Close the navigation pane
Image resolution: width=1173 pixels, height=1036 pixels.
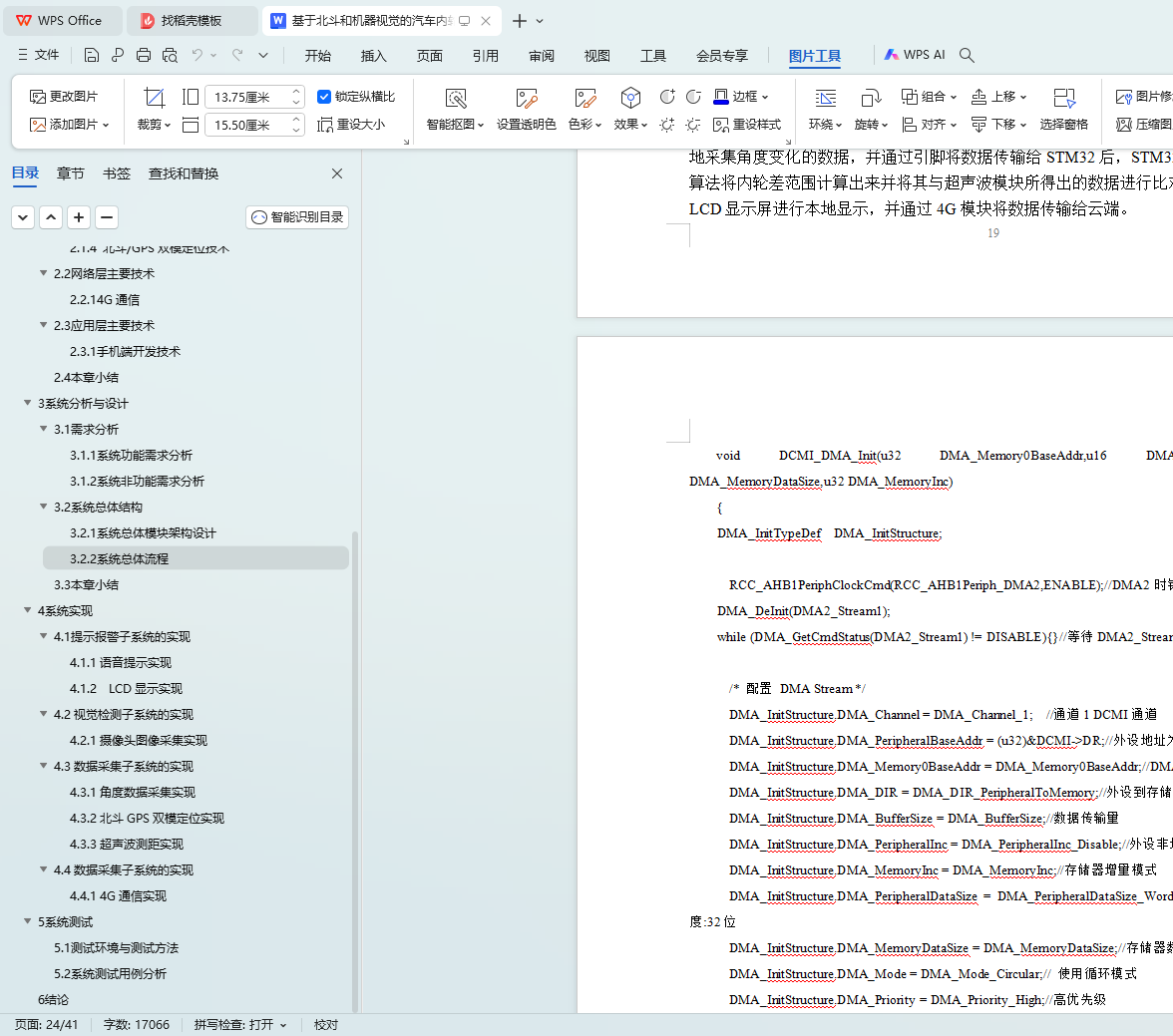(337, 173)
